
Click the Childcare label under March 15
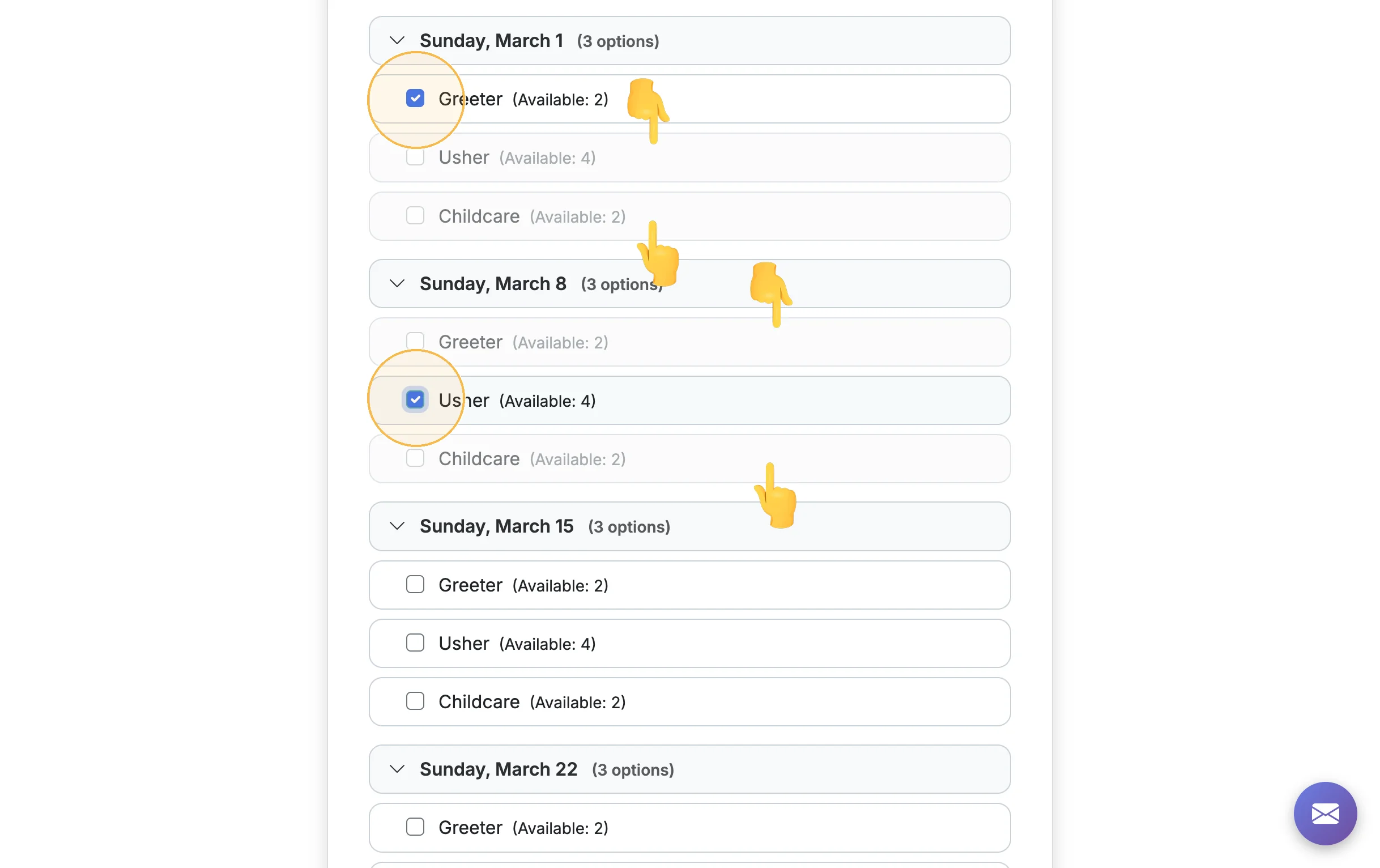(479, 702)
